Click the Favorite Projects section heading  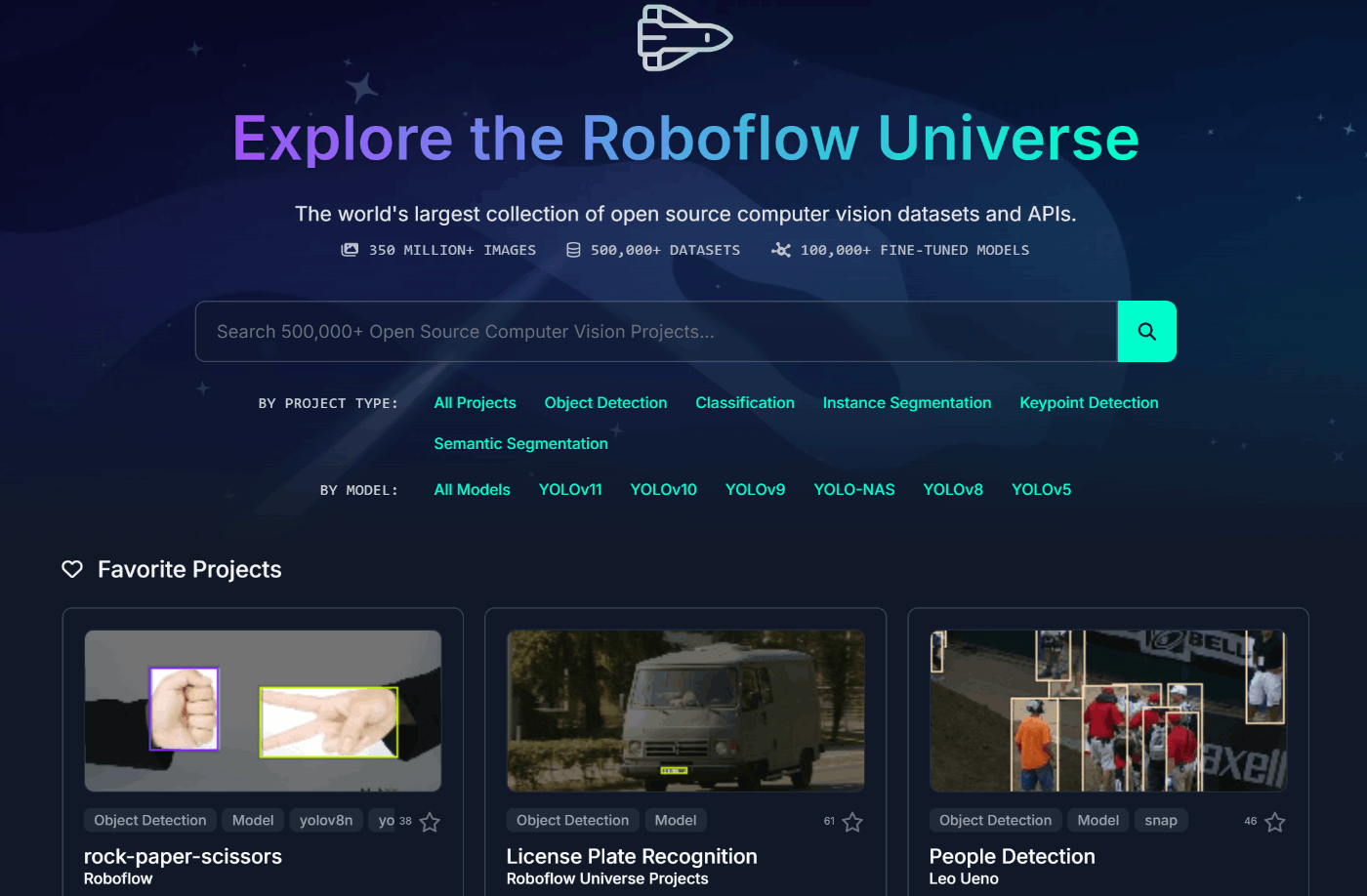pos(189,569)
